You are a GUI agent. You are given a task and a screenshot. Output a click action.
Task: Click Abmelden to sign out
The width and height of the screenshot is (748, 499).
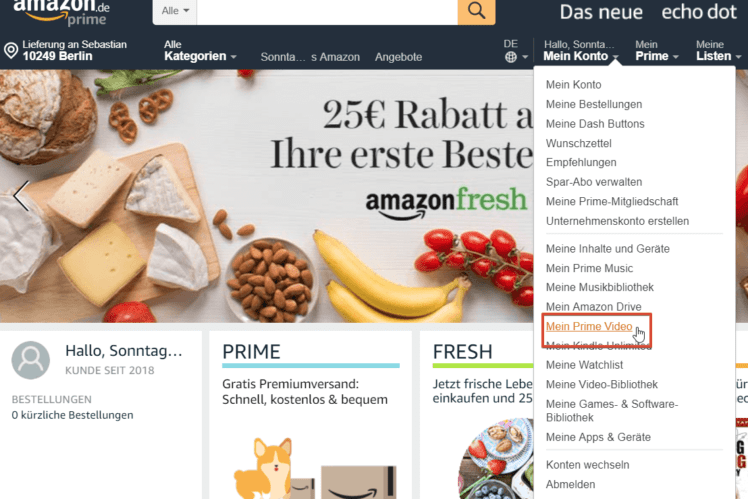(571, 484)
